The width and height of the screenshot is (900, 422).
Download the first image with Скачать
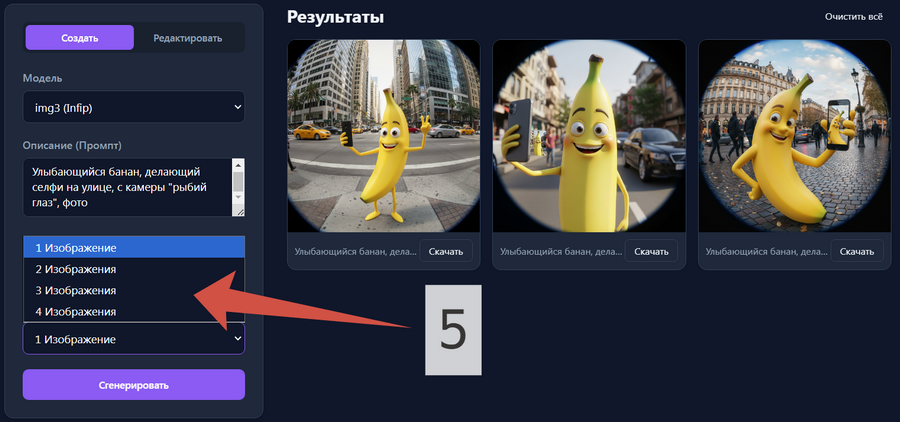(x=446, y=252)
